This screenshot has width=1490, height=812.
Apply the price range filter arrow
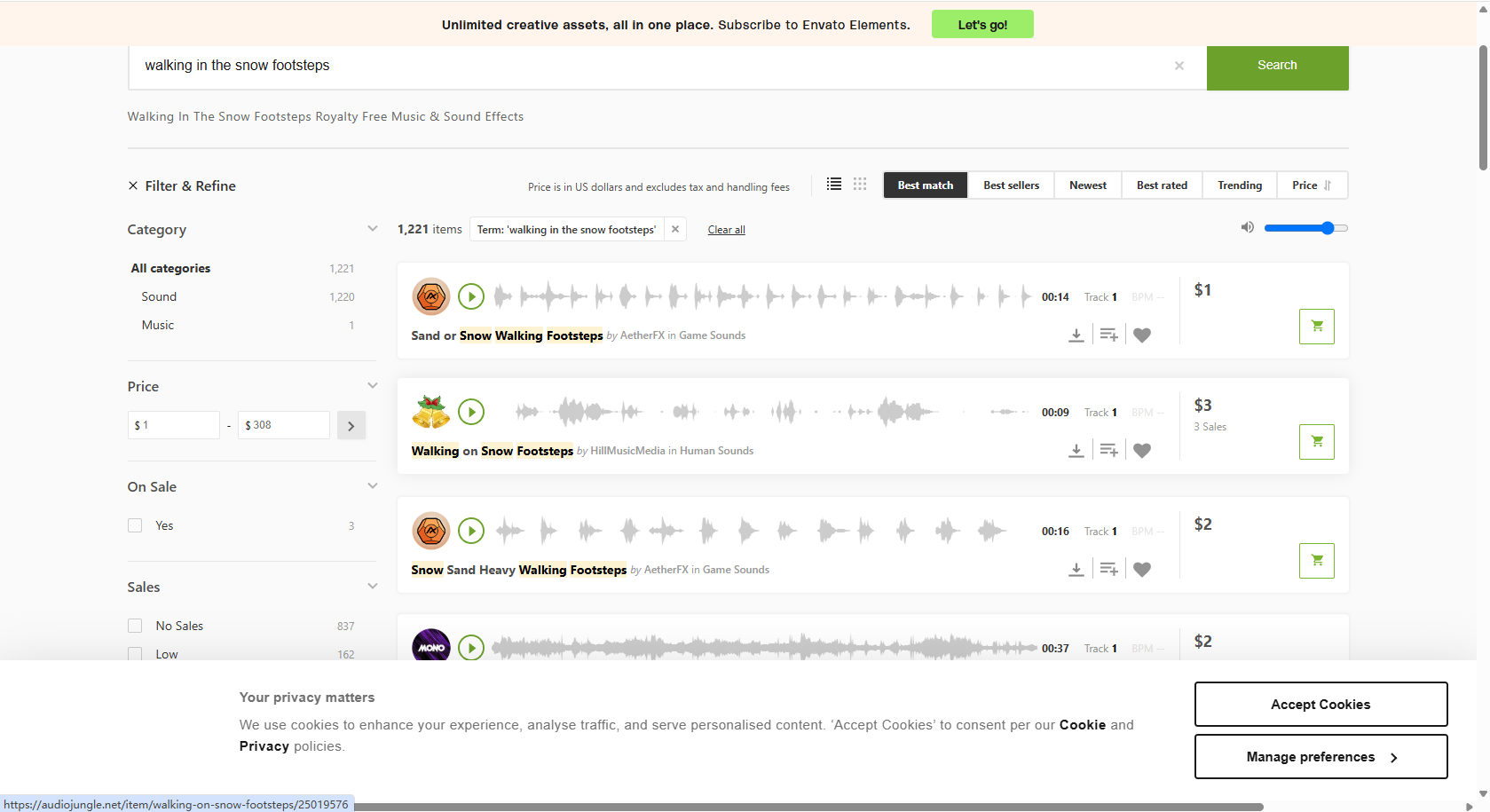coord(351,425)
